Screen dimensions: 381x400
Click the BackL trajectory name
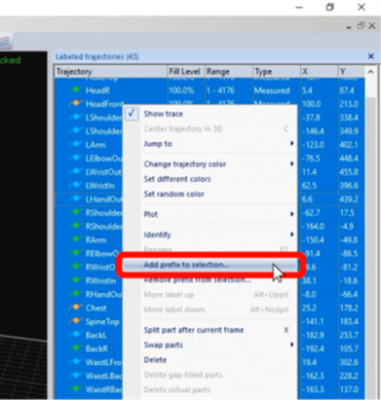[x=96, y=335]
